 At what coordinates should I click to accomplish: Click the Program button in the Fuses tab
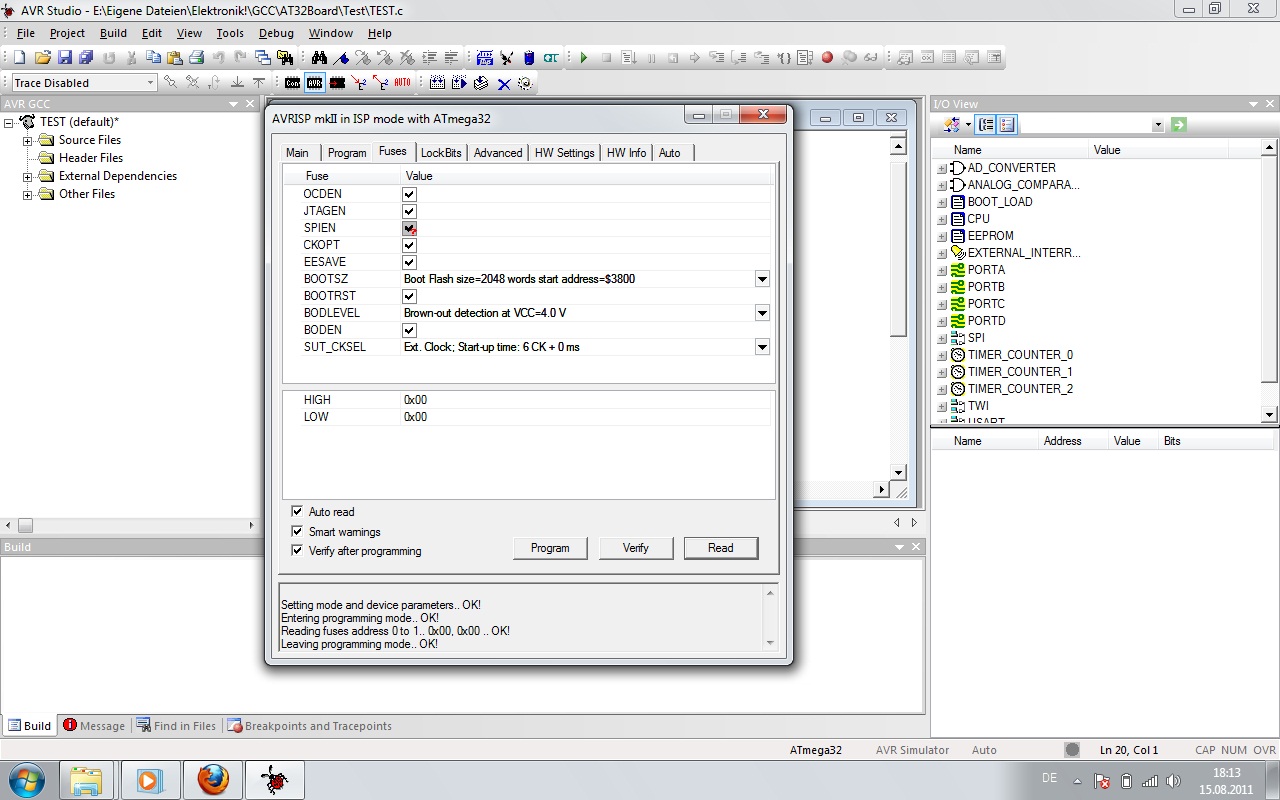click(550, 548)
